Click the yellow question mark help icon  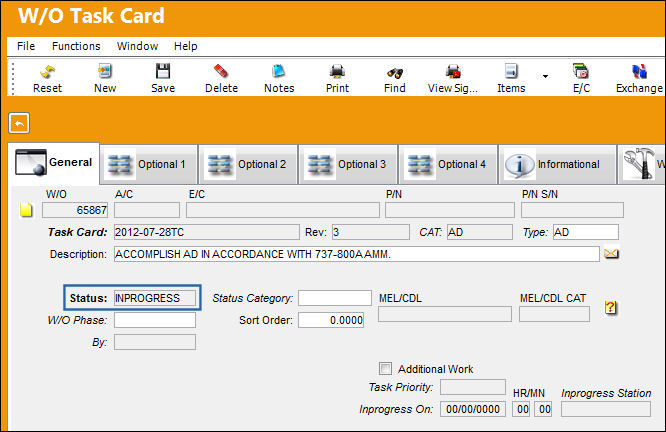tap(610, 307)
